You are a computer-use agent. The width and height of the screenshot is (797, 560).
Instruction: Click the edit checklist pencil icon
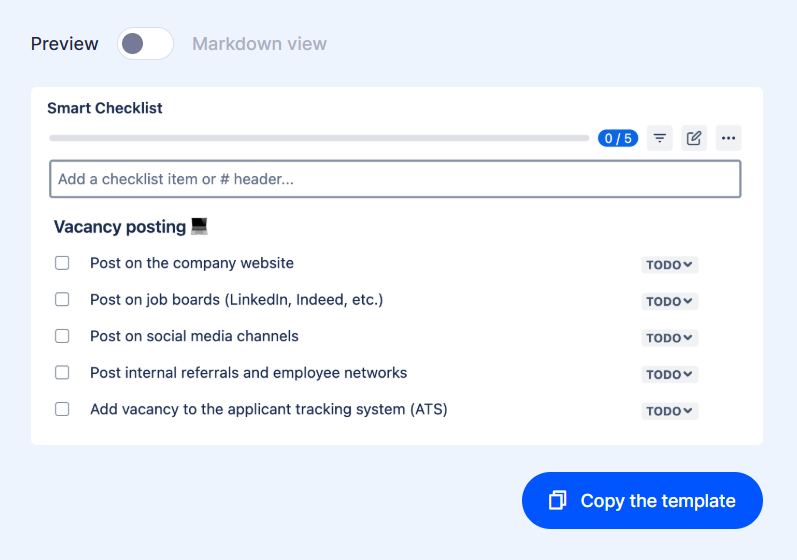694,138
